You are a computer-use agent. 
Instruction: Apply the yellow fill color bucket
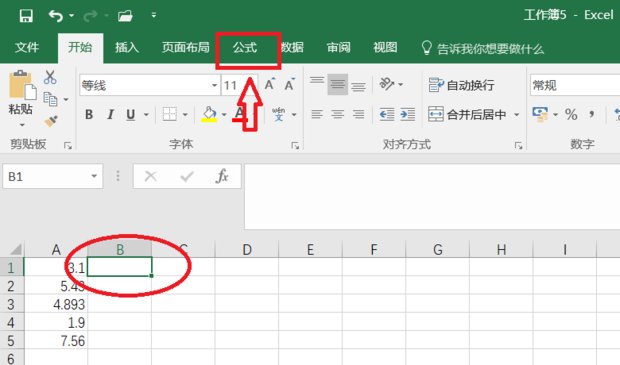[x=209, y=114]
